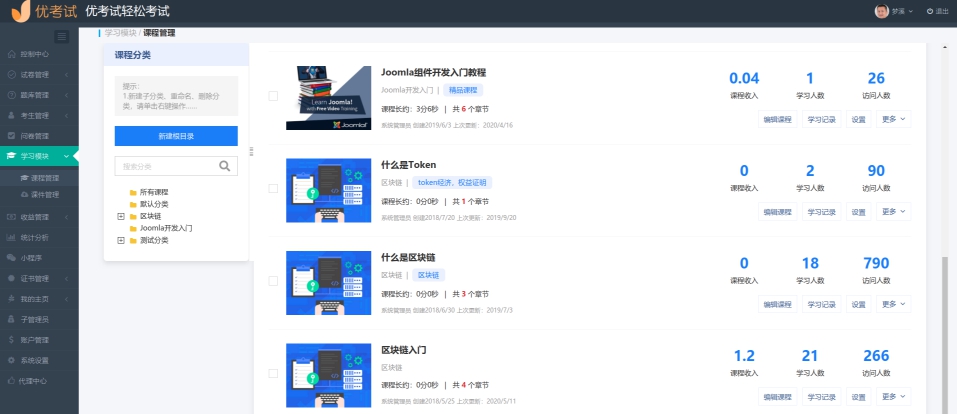The height and width of the screenshot is (414, 957).
Task: Open the 账户管理 menu item
Action: 39,340
